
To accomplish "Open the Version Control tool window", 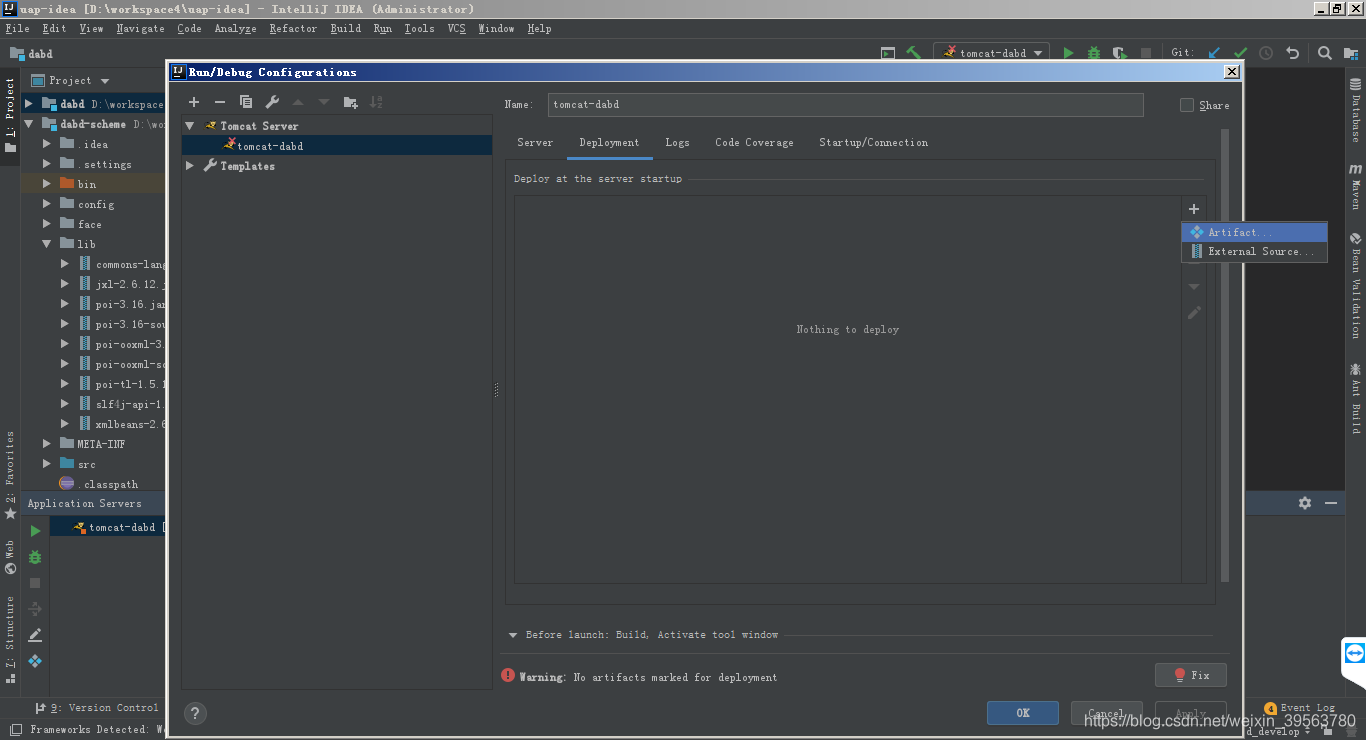I will pyautogui.click(x=97, y=708).
